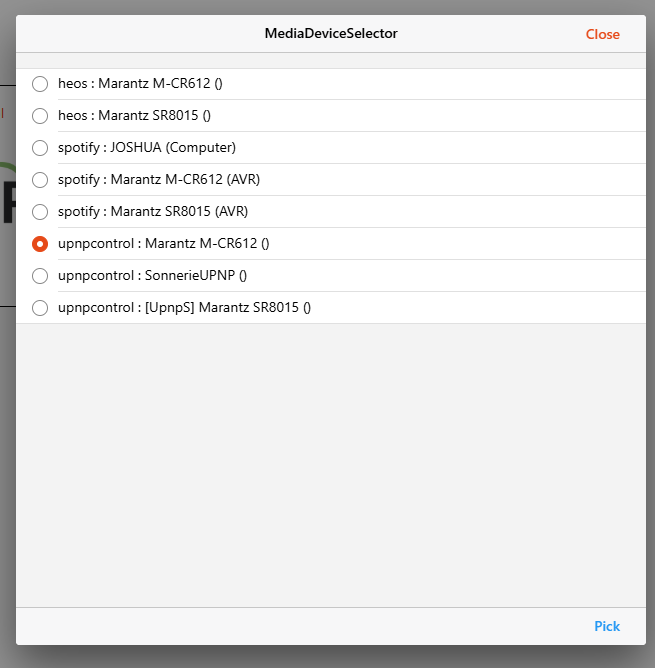The width and height of the screenshot is (655, 668).
Task: Click 'spotify : Marantz M-CR612 (AVR)' label text
Action: point(159,179)
